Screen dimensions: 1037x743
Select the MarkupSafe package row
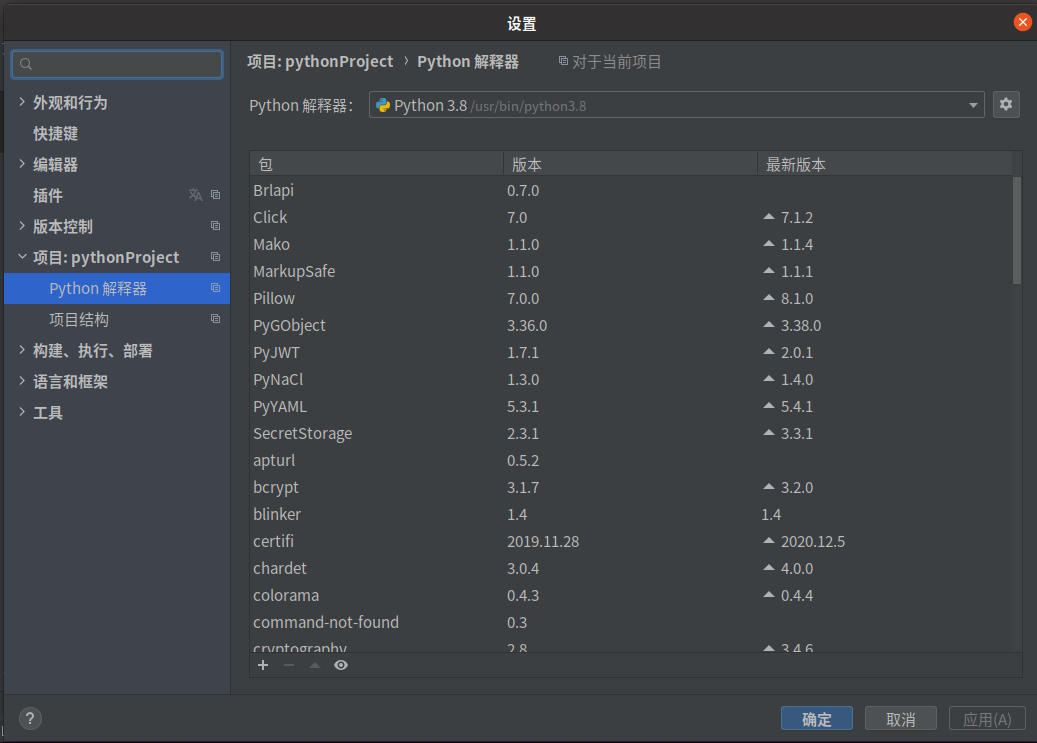coord(631,271)
